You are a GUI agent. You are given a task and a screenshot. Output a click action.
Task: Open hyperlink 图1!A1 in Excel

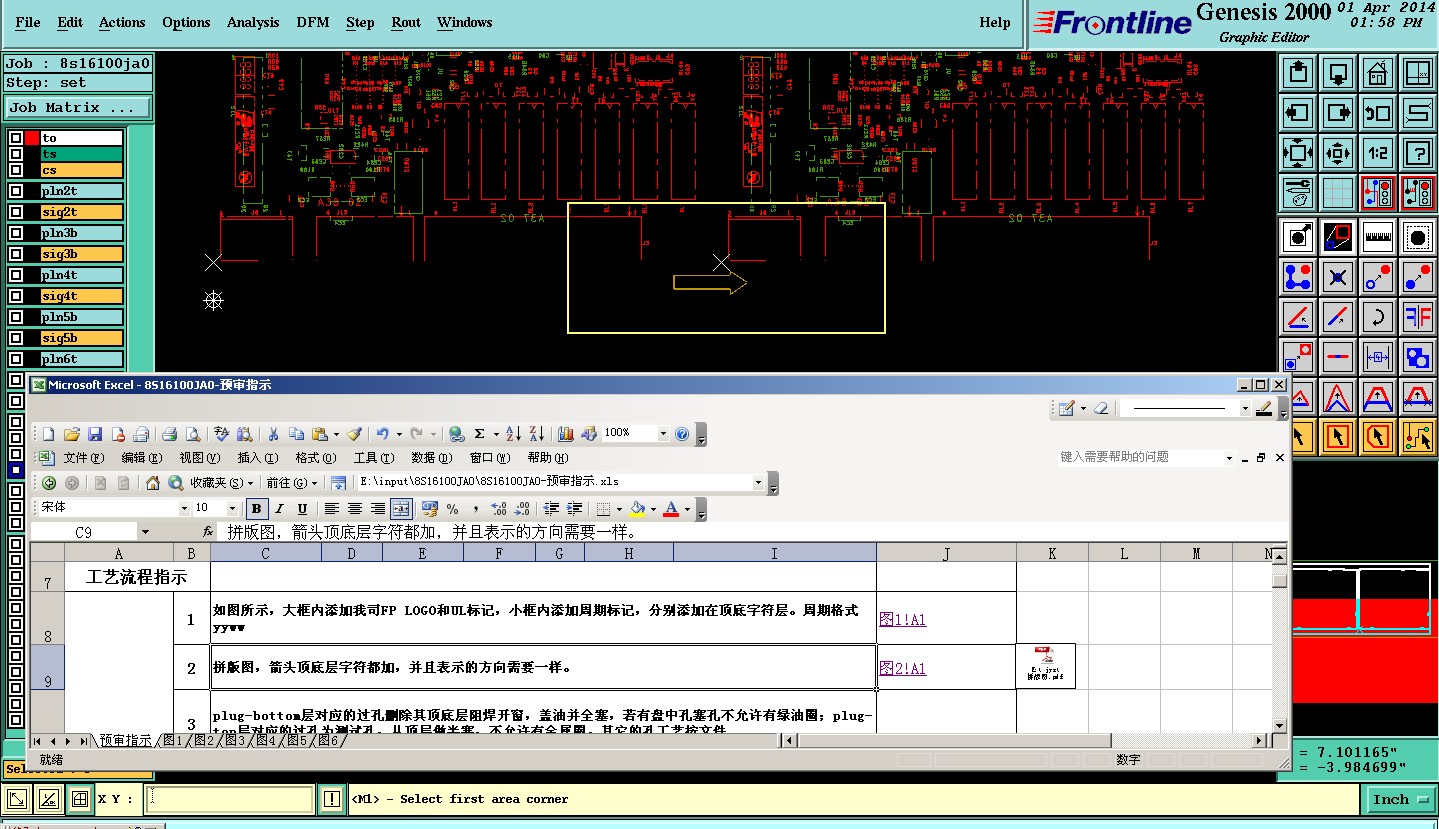coord(902,620)
